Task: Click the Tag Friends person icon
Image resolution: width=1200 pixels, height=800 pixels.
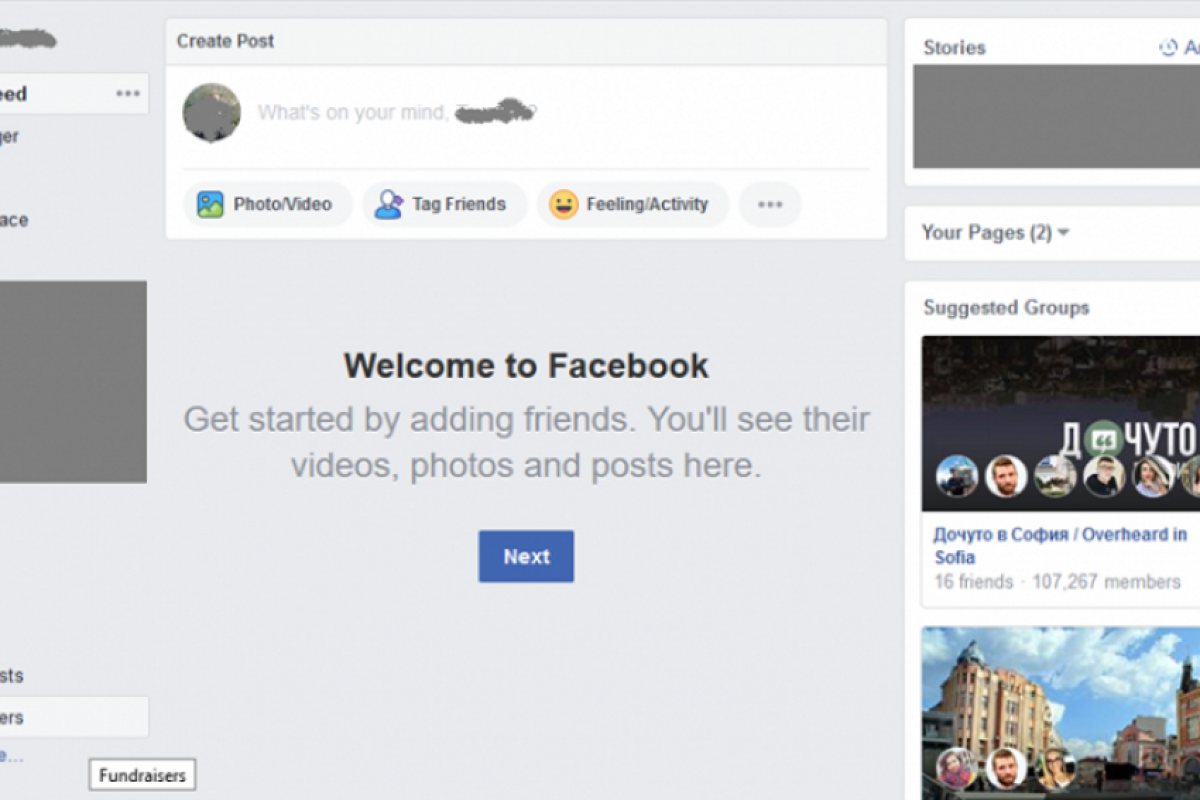Action: pyautogui.click(x=388, y=204)
